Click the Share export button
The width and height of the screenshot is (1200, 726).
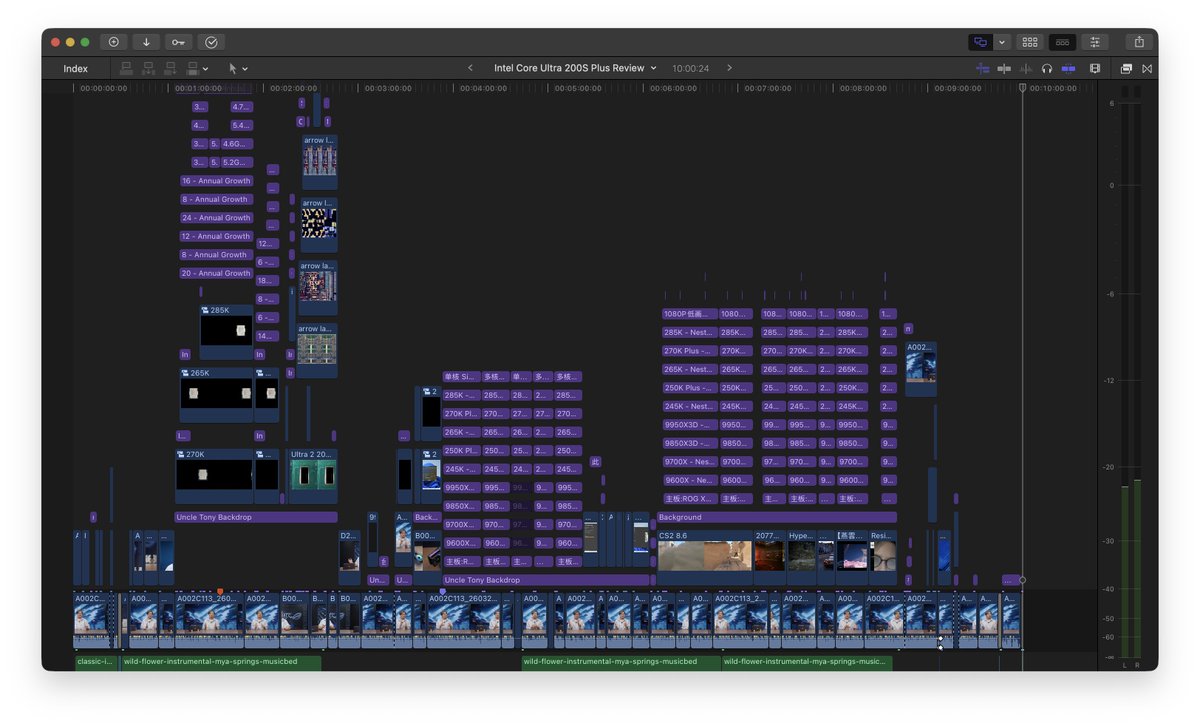[x=1139, y=42]
